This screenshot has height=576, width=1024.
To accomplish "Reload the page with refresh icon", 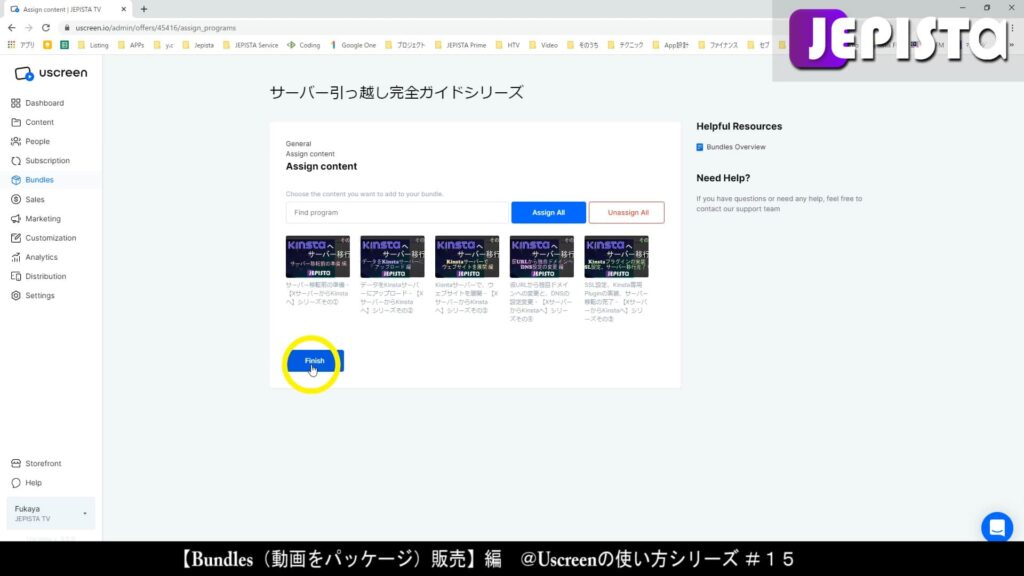I will click(x=46, y=28).
